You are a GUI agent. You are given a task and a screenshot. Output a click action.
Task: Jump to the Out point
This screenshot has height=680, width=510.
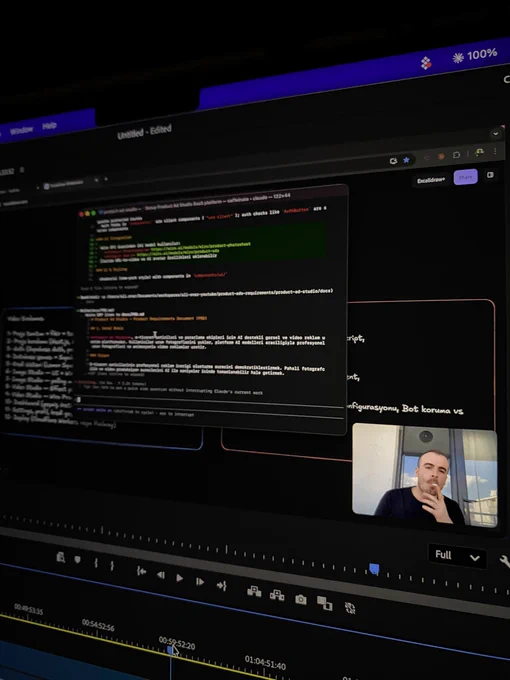coord(222,586)
